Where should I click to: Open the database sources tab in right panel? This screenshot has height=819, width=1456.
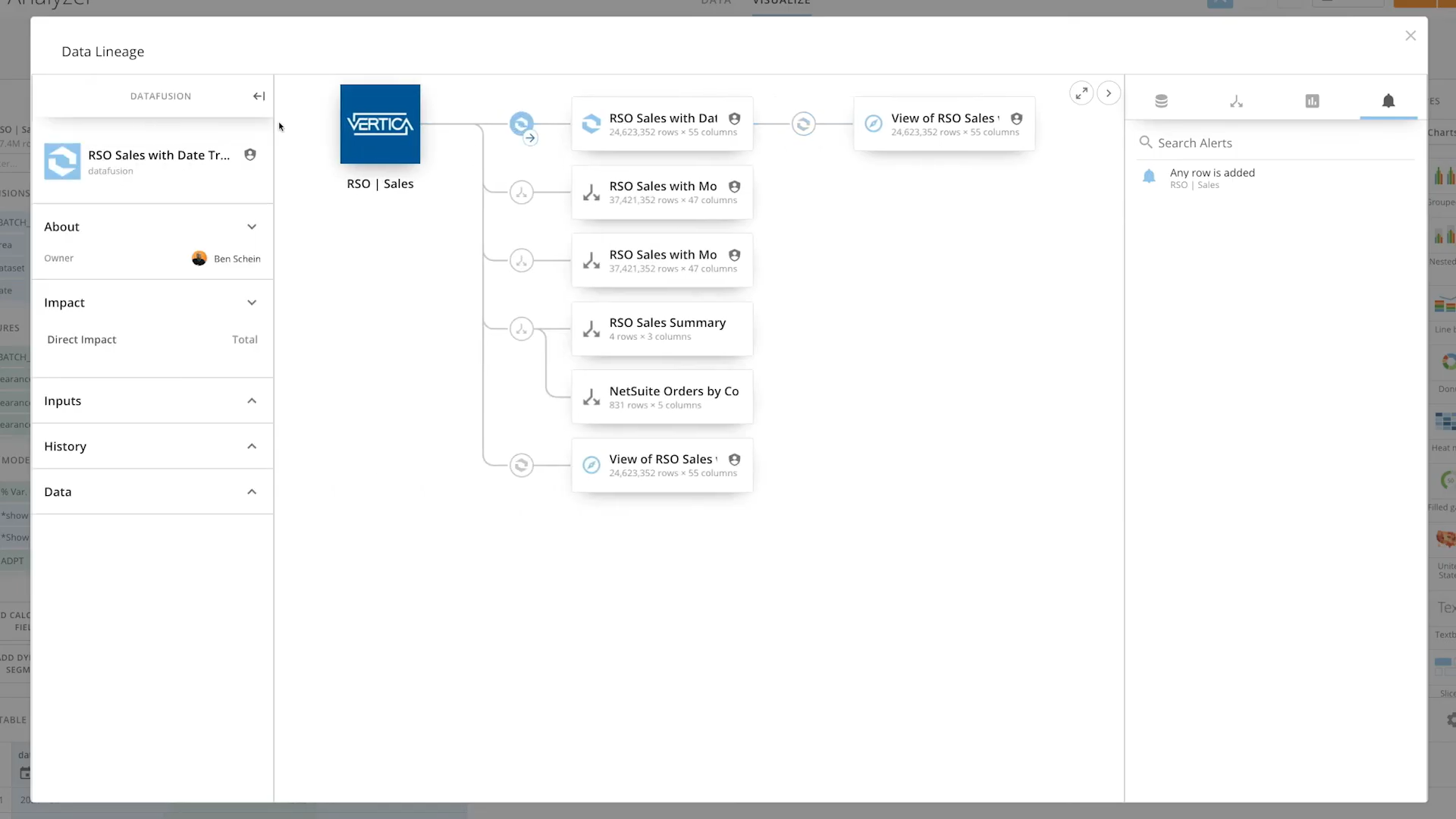1161,101
